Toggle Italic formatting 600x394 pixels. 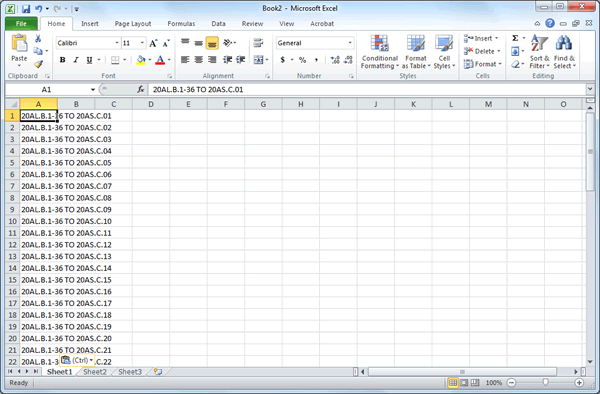click(x=76, y=60)
